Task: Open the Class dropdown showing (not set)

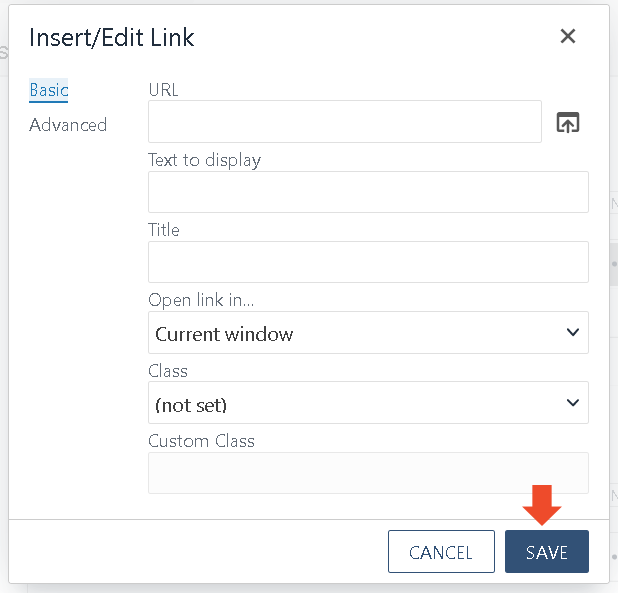Action: click(368, 403)
